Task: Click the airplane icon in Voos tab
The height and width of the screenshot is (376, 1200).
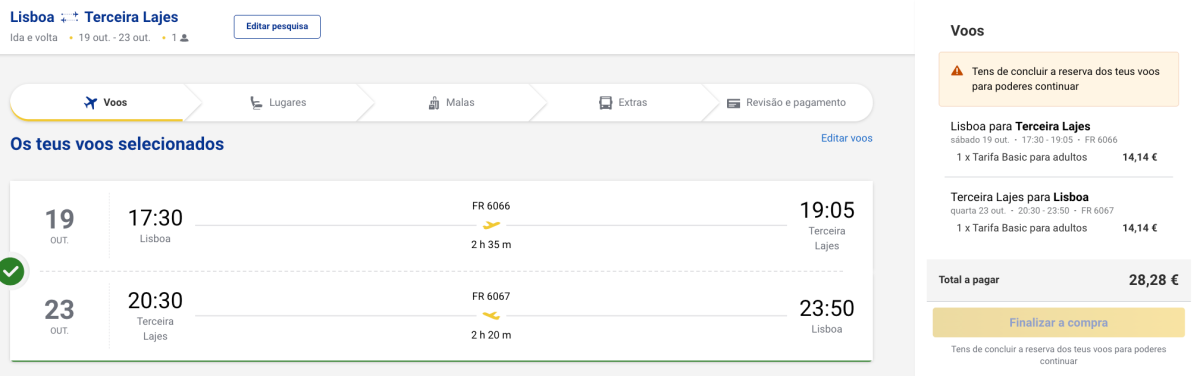Action: 91,103
